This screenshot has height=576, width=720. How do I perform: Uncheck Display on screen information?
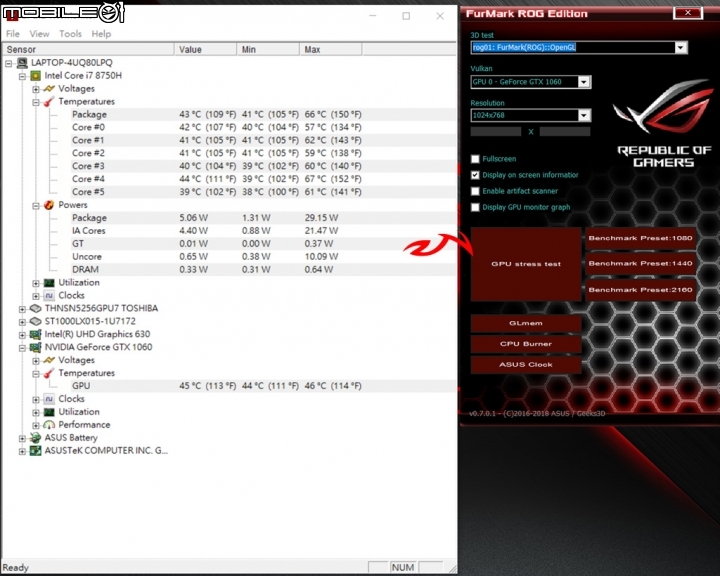tap(475, 175)
